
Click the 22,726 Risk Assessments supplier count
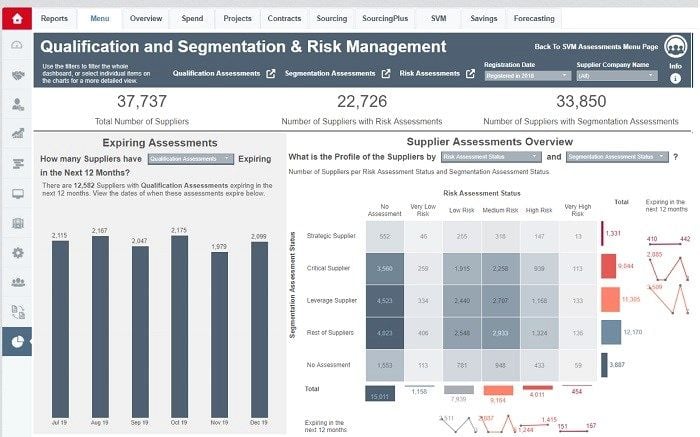click(362, 101)
